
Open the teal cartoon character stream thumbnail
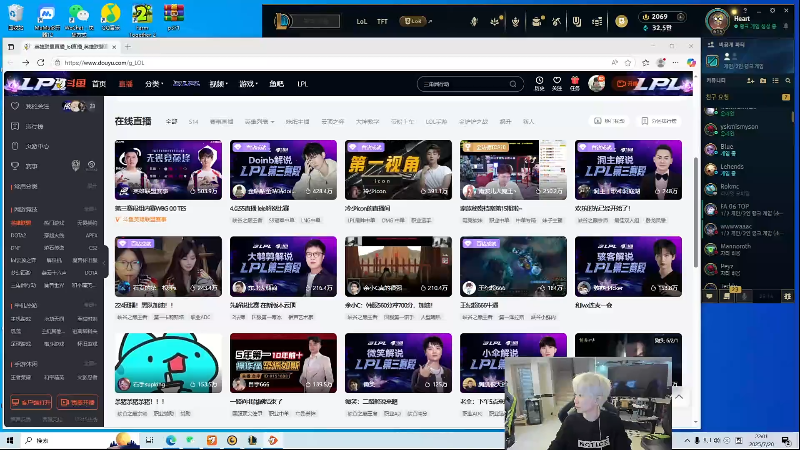[x=168, y=363]
